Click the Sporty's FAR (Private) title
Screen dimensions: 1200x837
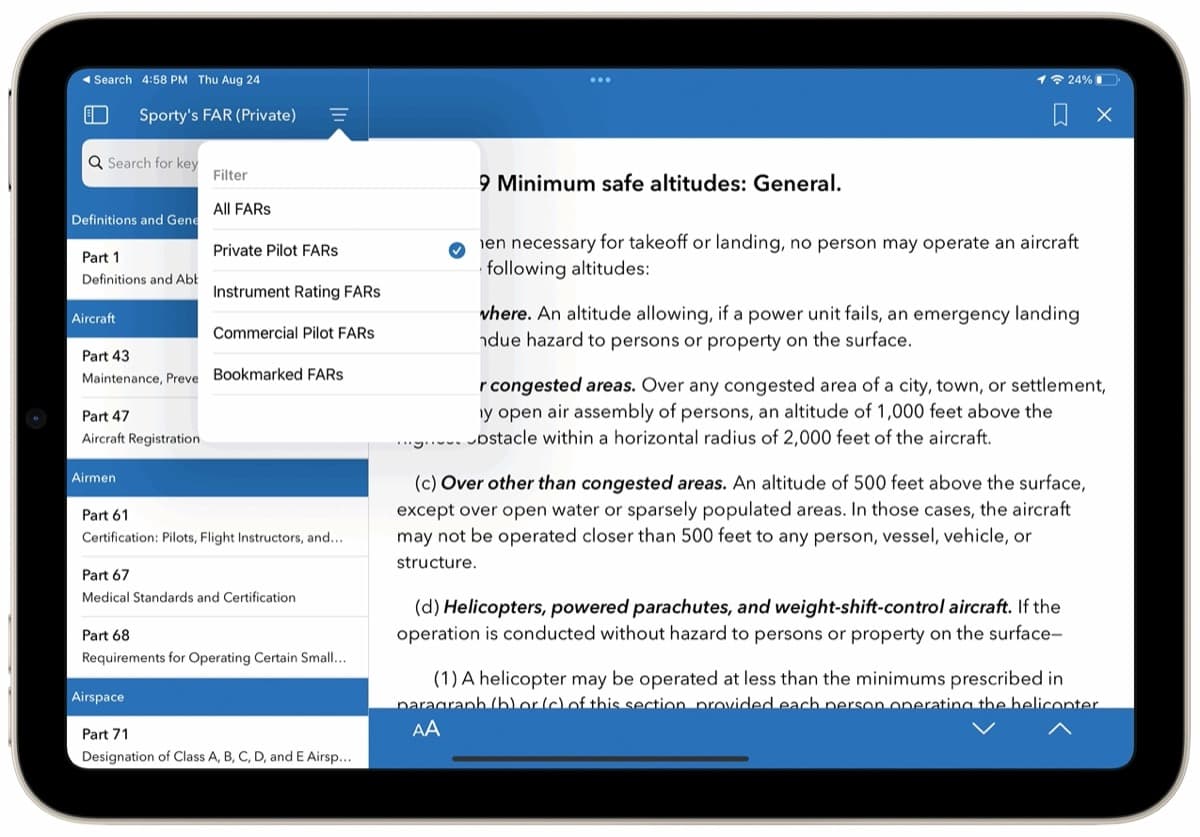pyautogui.click(x=217, y=115)
